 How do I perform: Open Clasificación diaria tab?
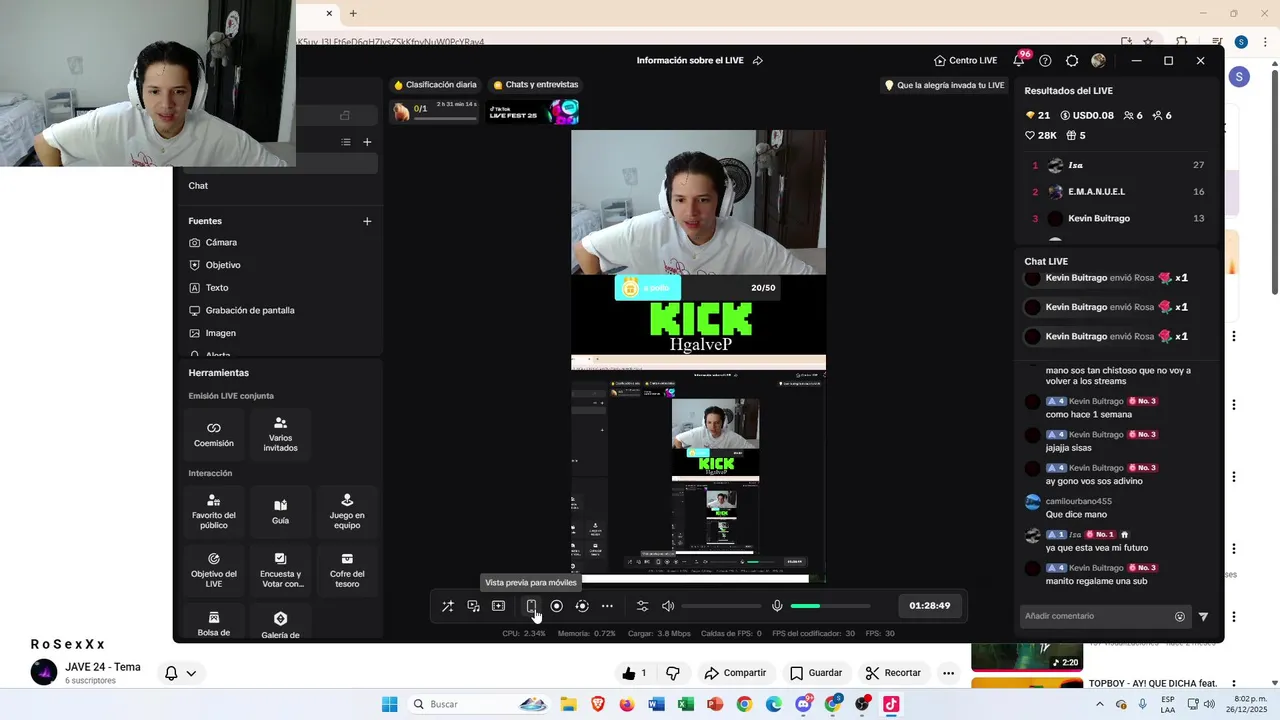pos(435,85)
